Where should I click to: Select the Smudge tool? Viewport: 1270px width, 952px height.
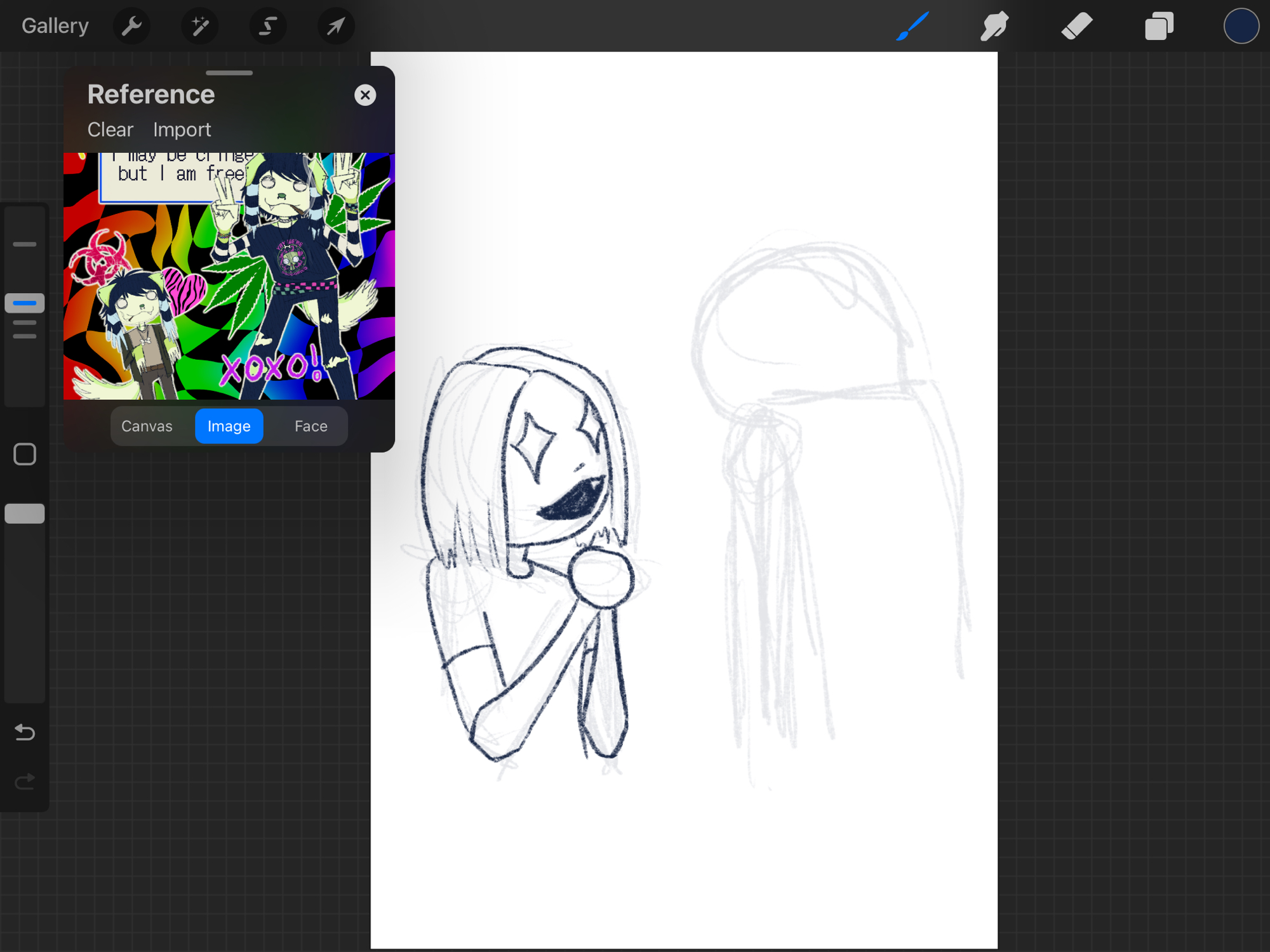(x=994, y=26)
